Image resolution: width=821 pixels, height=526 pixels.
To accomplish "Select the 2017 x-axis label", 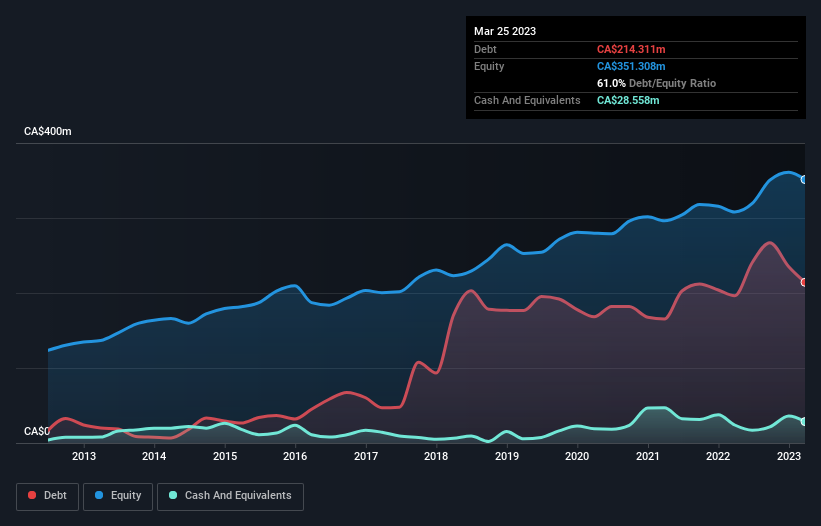I will (x=365, y=456).
